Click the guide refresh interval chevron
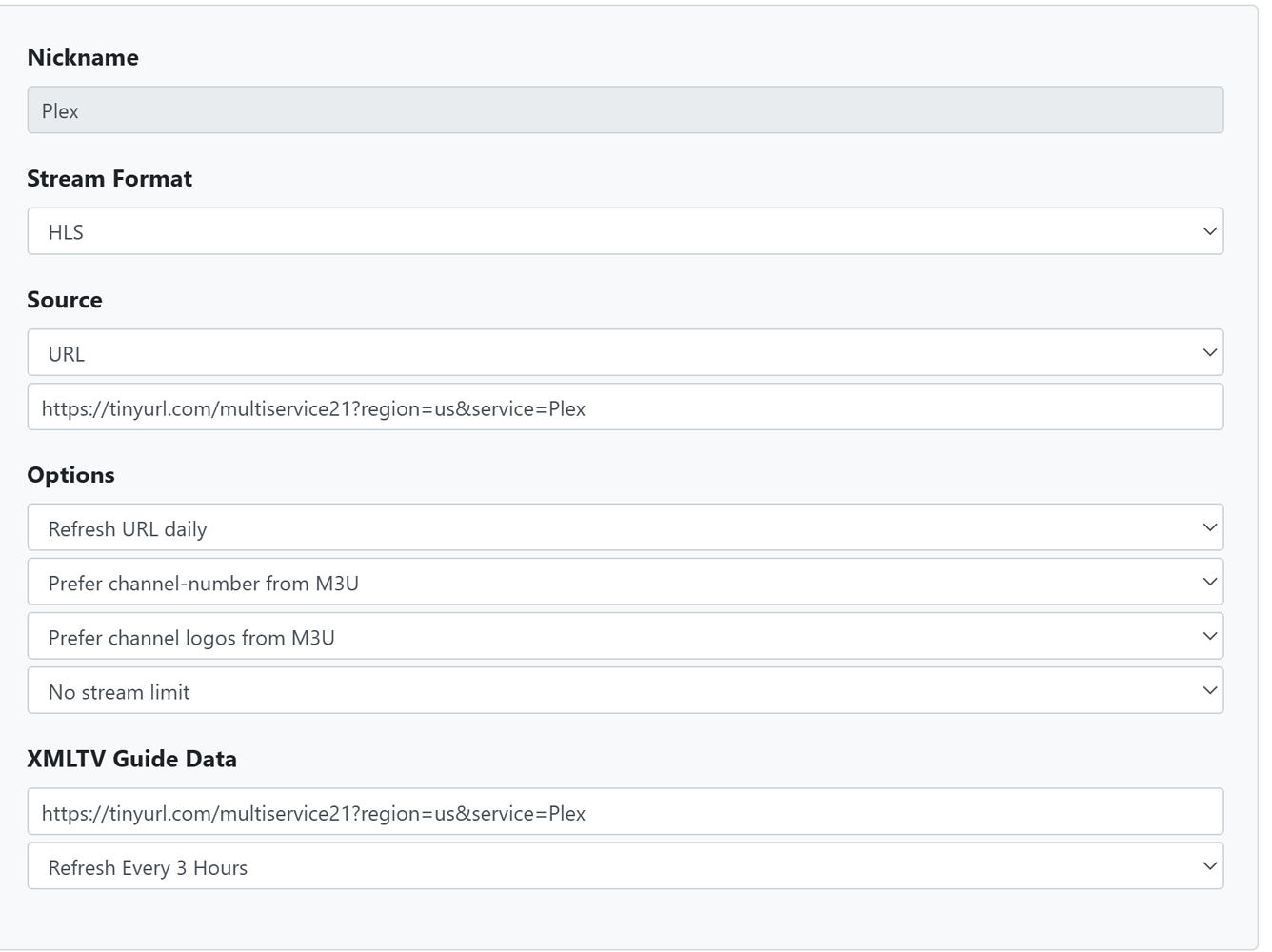 pyautogui.click(x=1210, y=865)
